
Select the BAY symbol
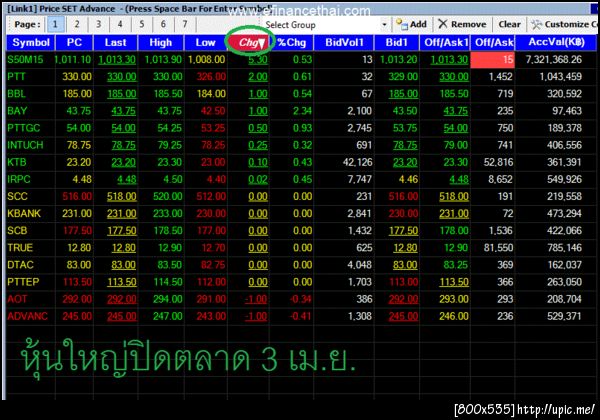click(17, 111)
